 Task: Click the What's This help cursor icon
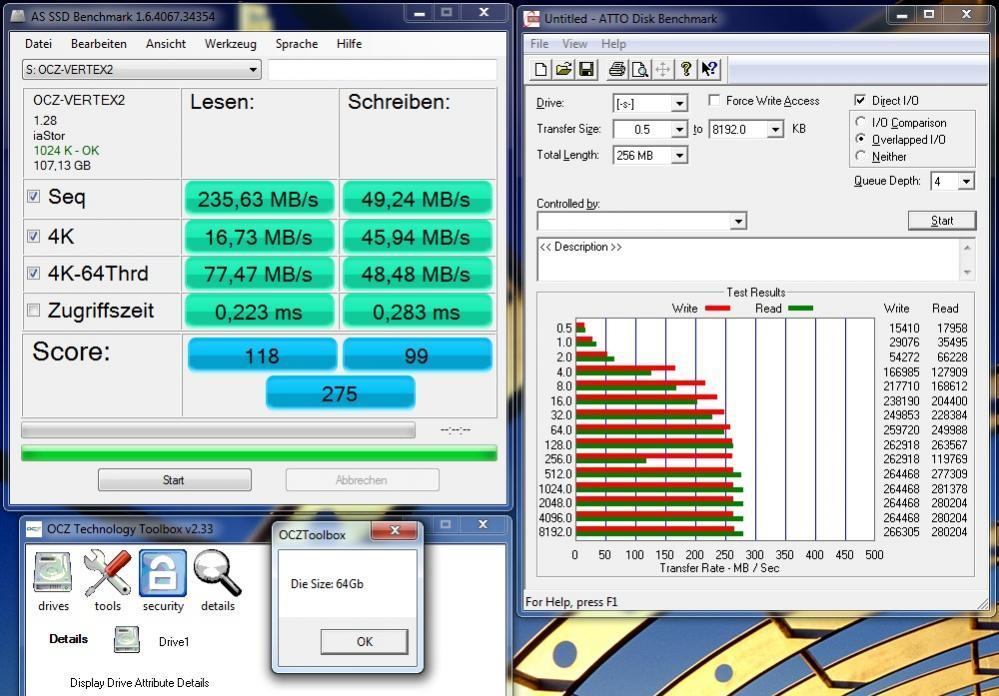pyautogui.click(x=709, y=69)
